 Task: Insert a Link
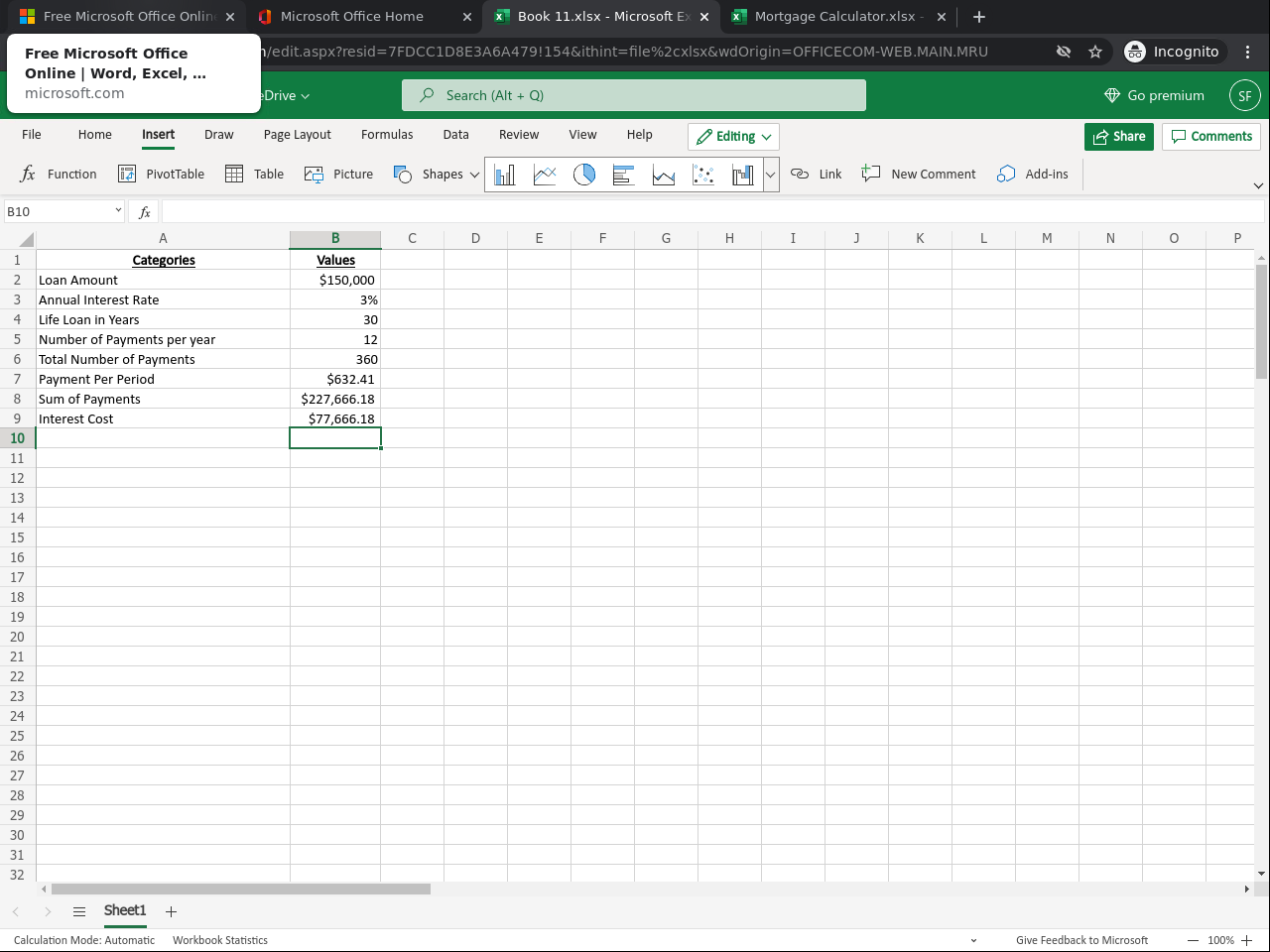[x=816, y=175]
